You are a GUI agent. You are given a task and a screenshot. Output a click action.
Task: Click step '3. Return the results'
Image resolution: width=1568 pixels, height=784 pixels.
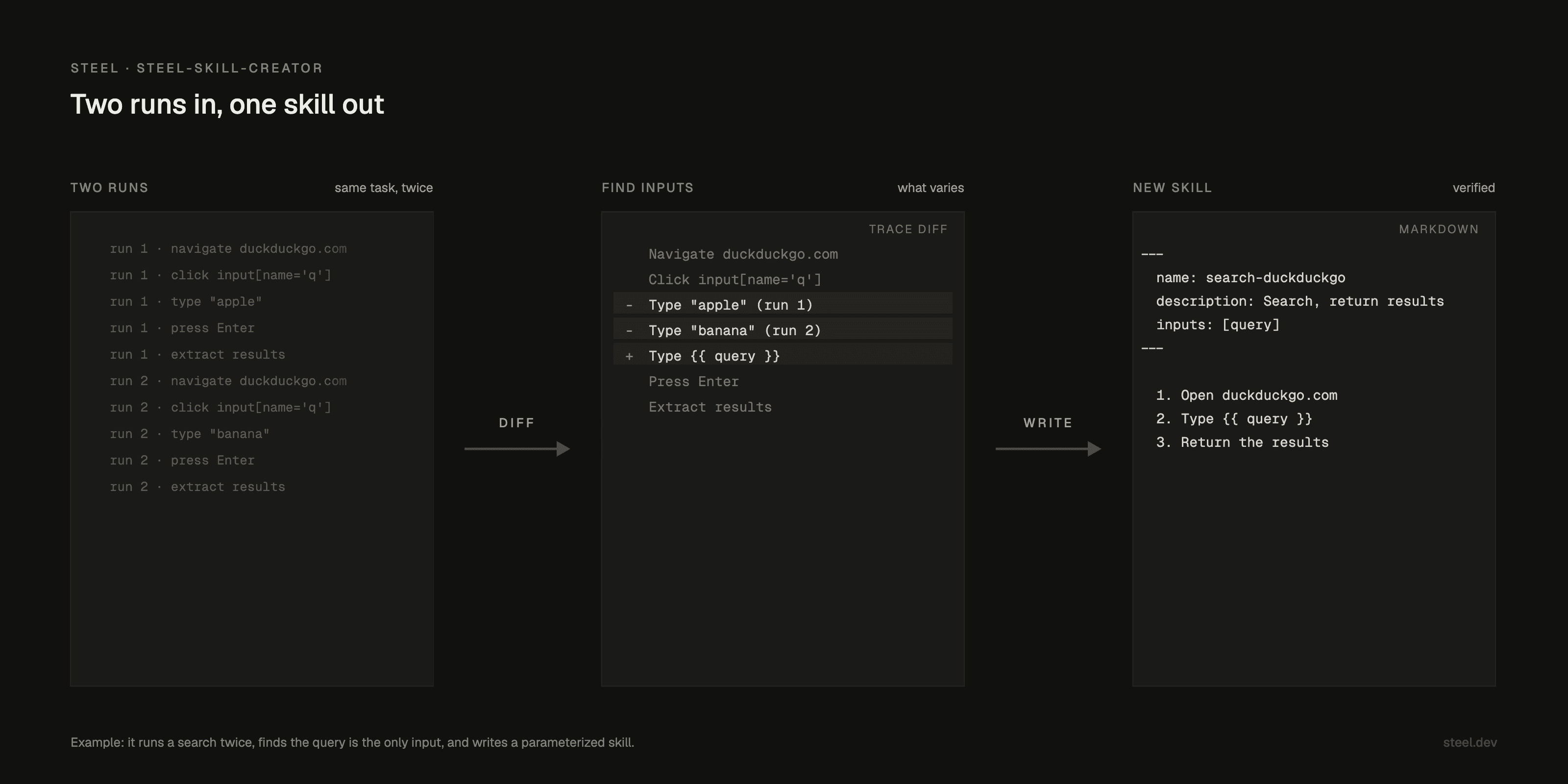tap(1242, 442)
